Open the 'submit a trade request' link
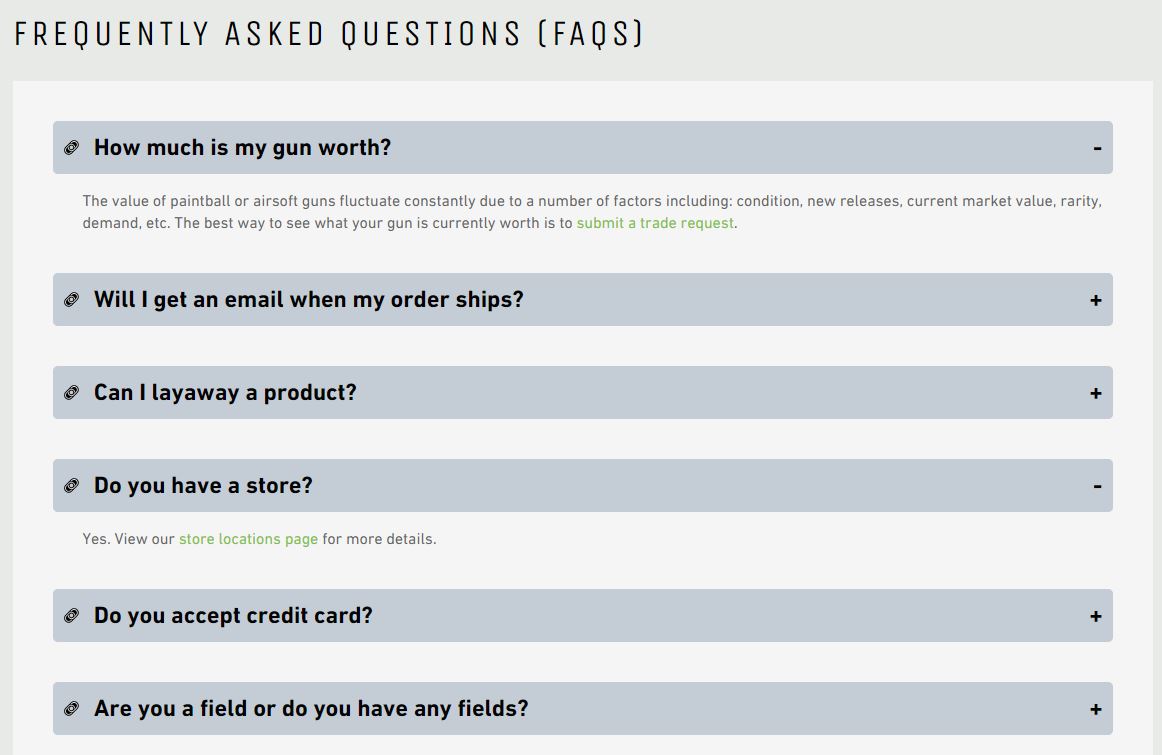Screen dimensions: 1162x755 coord(655,223)
